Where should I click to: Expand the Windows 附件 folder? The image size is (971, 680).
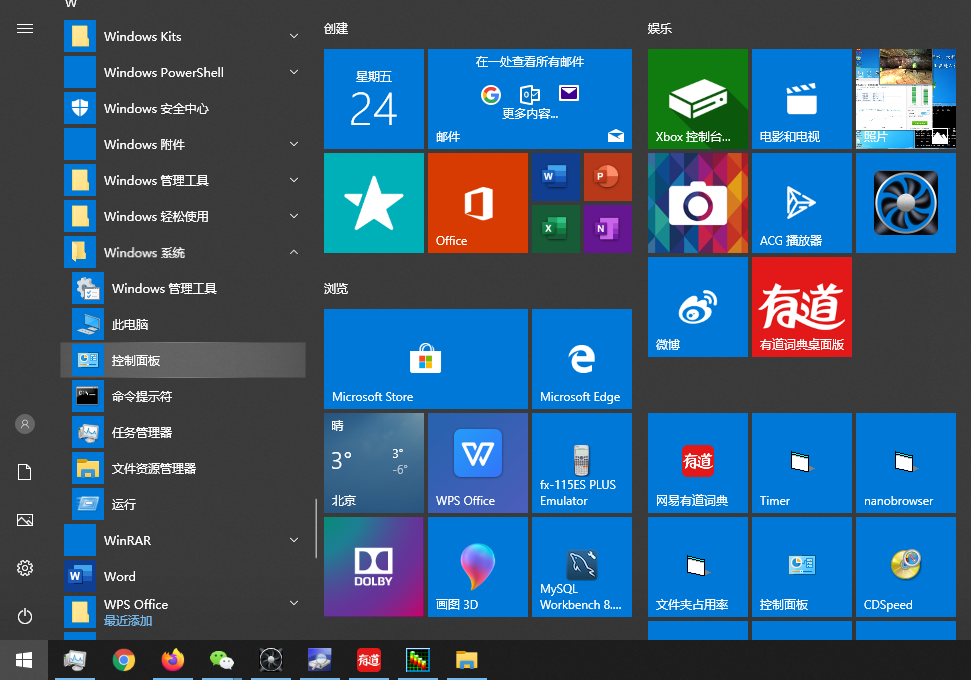(x=183, y=144)
